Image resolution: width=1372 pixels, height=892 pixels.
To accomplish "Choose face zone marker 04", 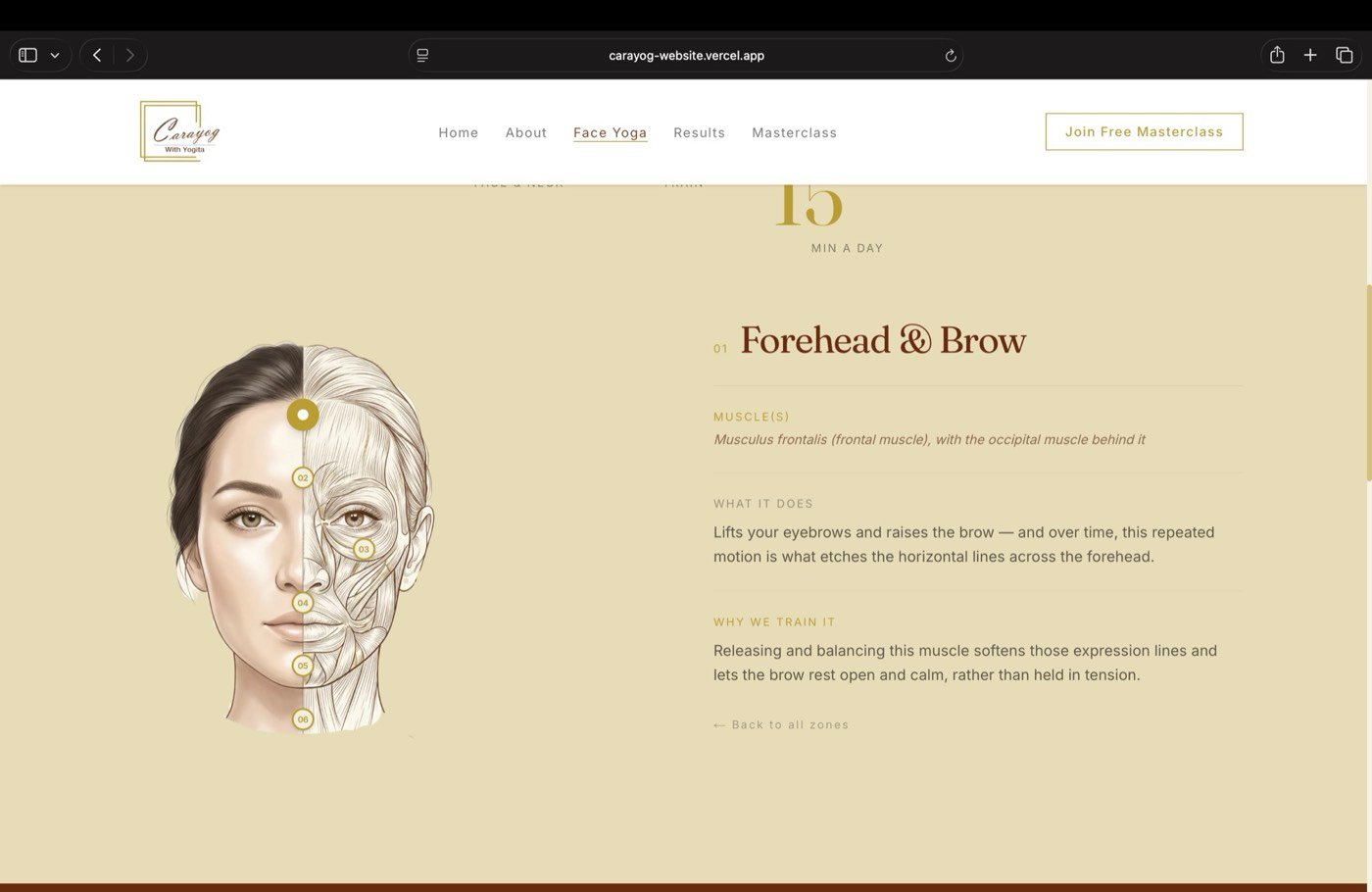I will tap(303, 603).
